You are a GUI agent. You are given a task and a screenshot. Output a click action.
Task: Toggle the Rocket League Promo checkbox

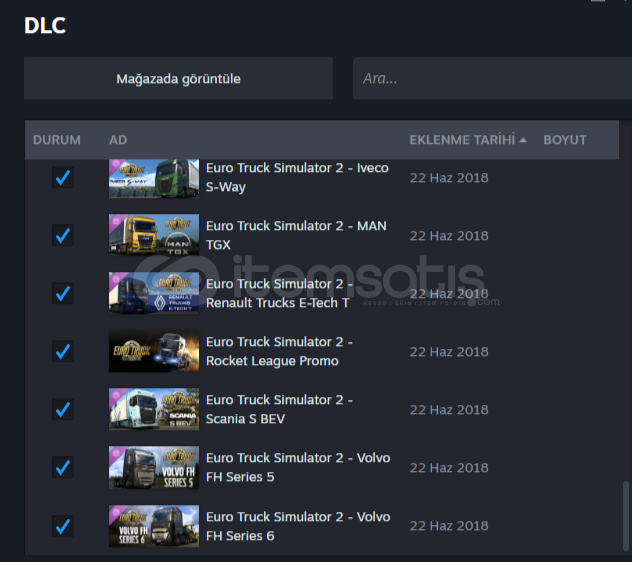point(63,351)
